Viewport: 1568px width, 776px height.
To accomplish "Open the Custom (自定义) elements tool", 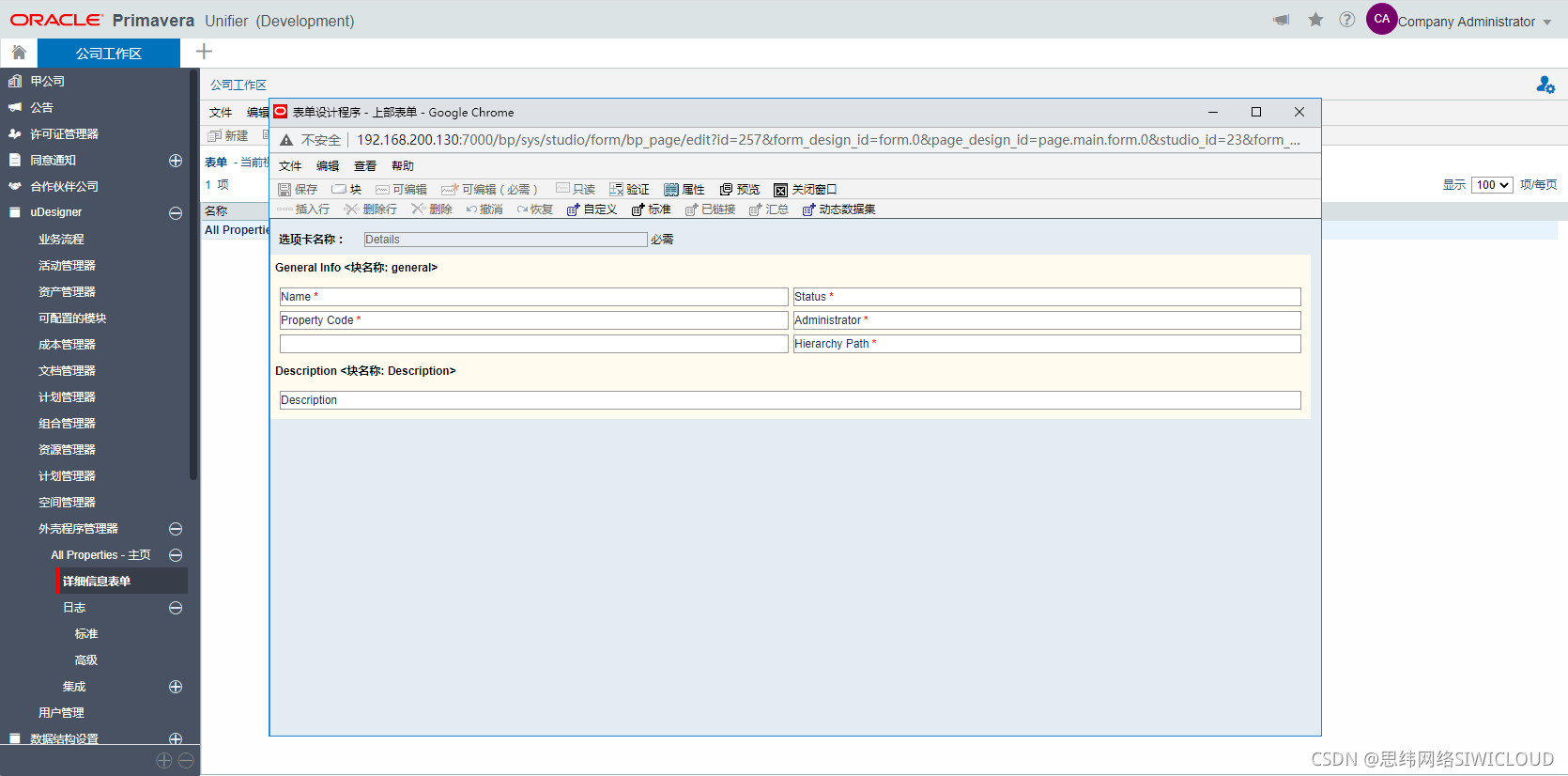I will tap(574, 210).
